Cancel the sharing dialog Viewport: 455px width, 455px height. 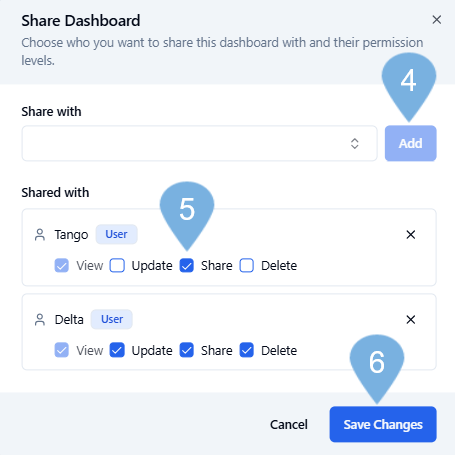click(x=289, y=424)
